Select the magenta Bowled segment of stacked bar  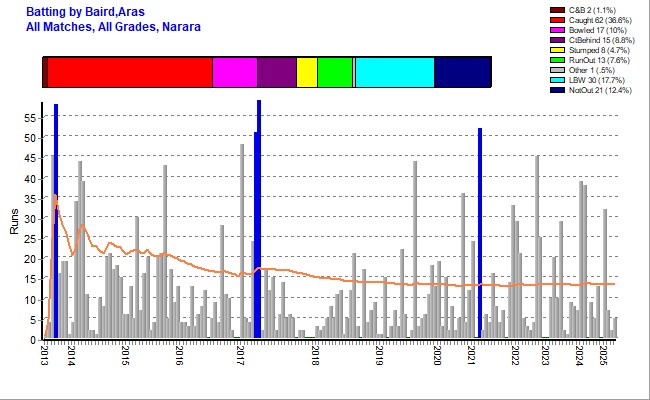point(235,73)
